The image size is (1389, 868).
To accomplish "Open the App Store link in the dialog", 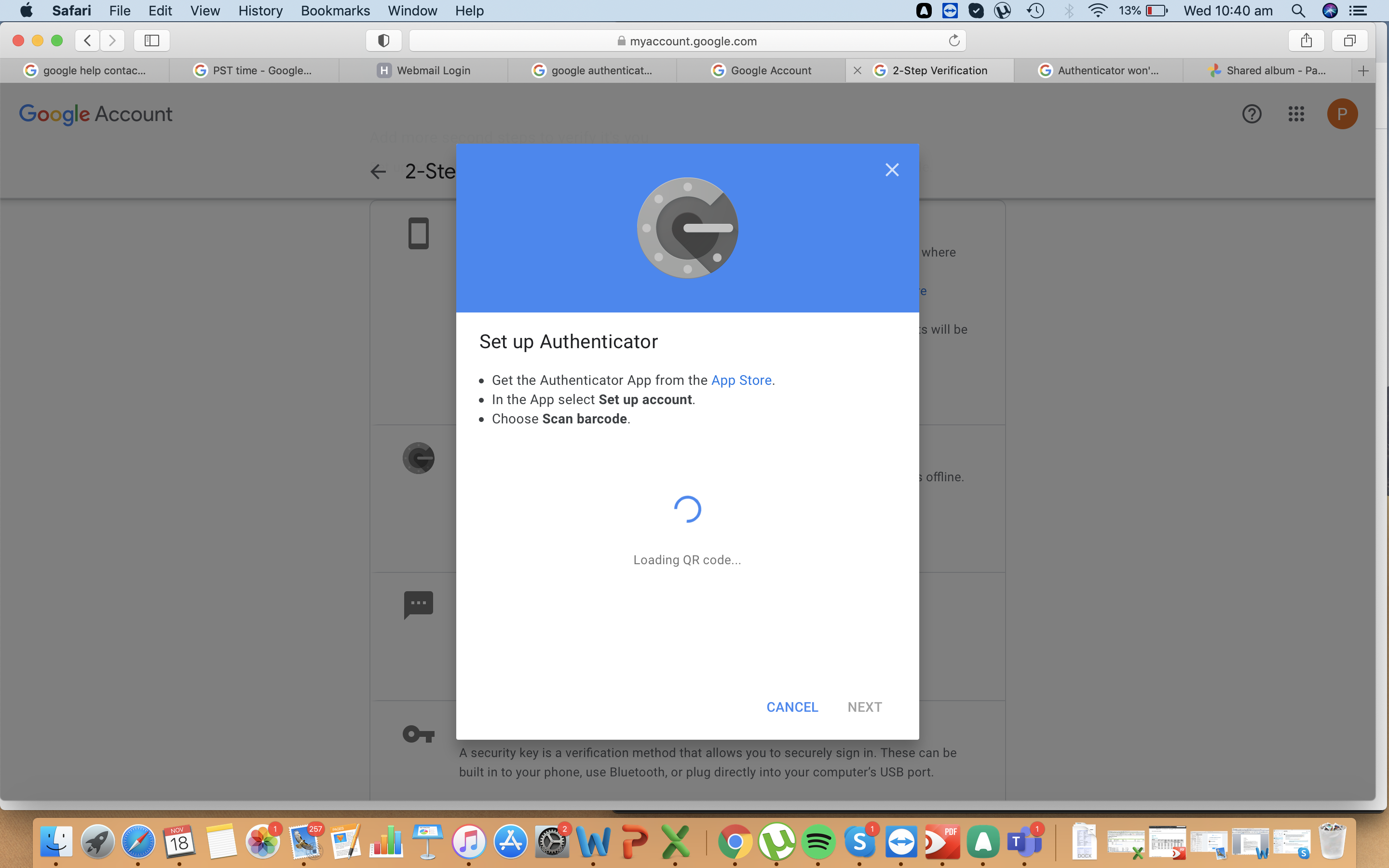I will (741, 380).
